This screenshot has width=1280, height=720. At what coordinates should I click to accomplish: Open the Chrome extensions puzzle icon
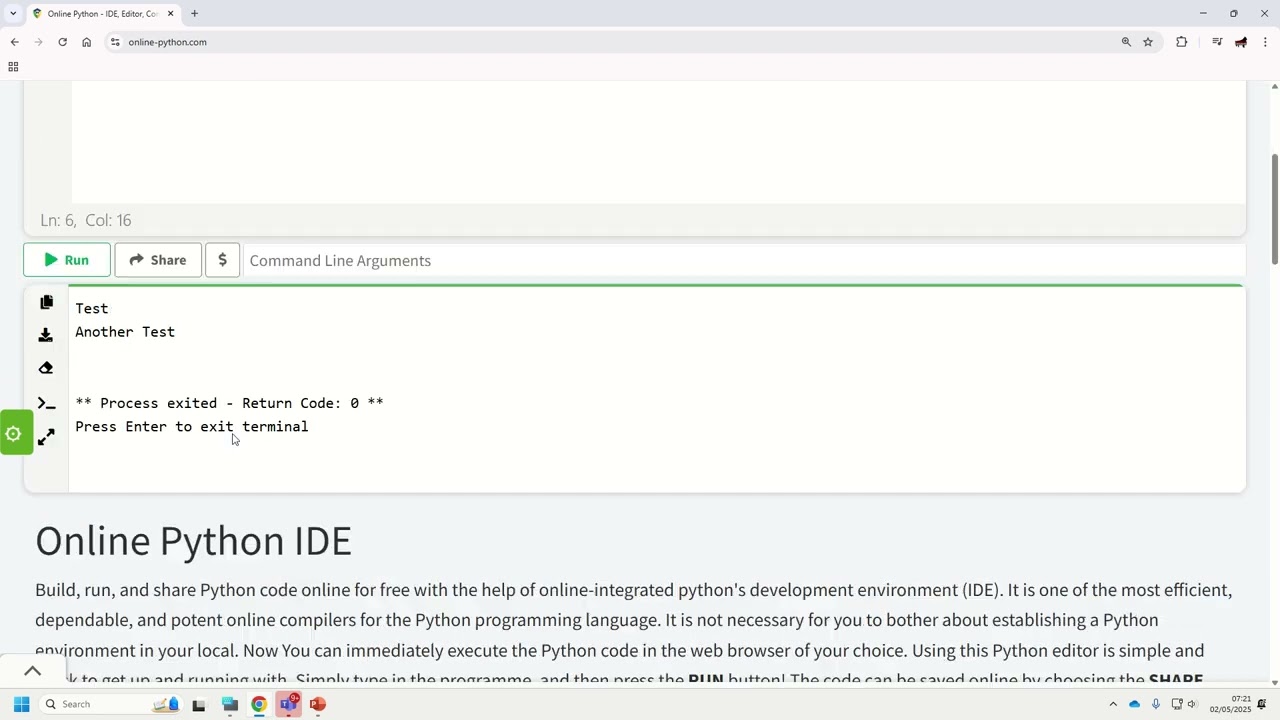click(1181, 42)
